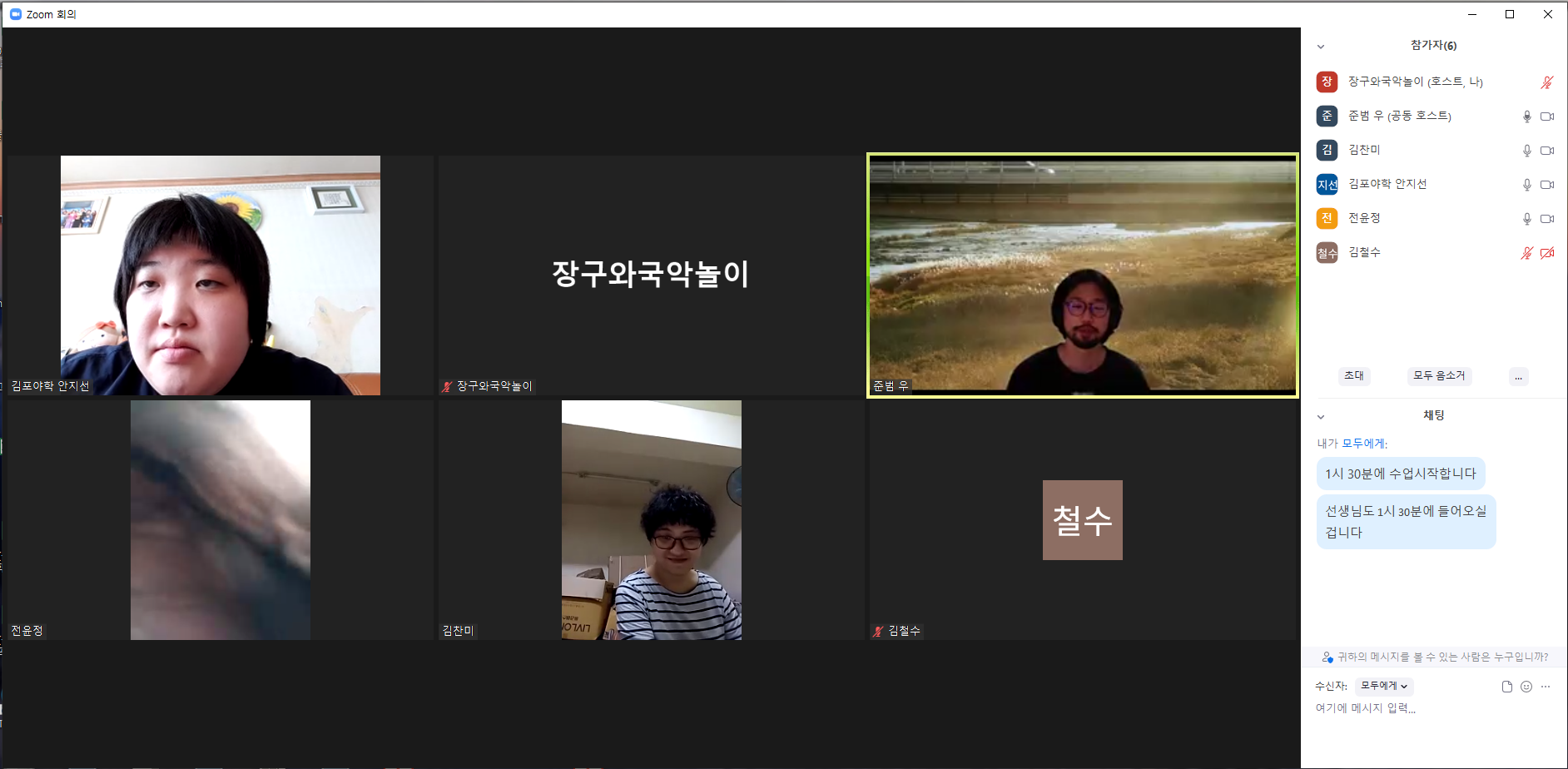Select participant name 김찬미 in list
Image resolution: width=1568 pixels, height=769 pixels.
click(1365, 150)
